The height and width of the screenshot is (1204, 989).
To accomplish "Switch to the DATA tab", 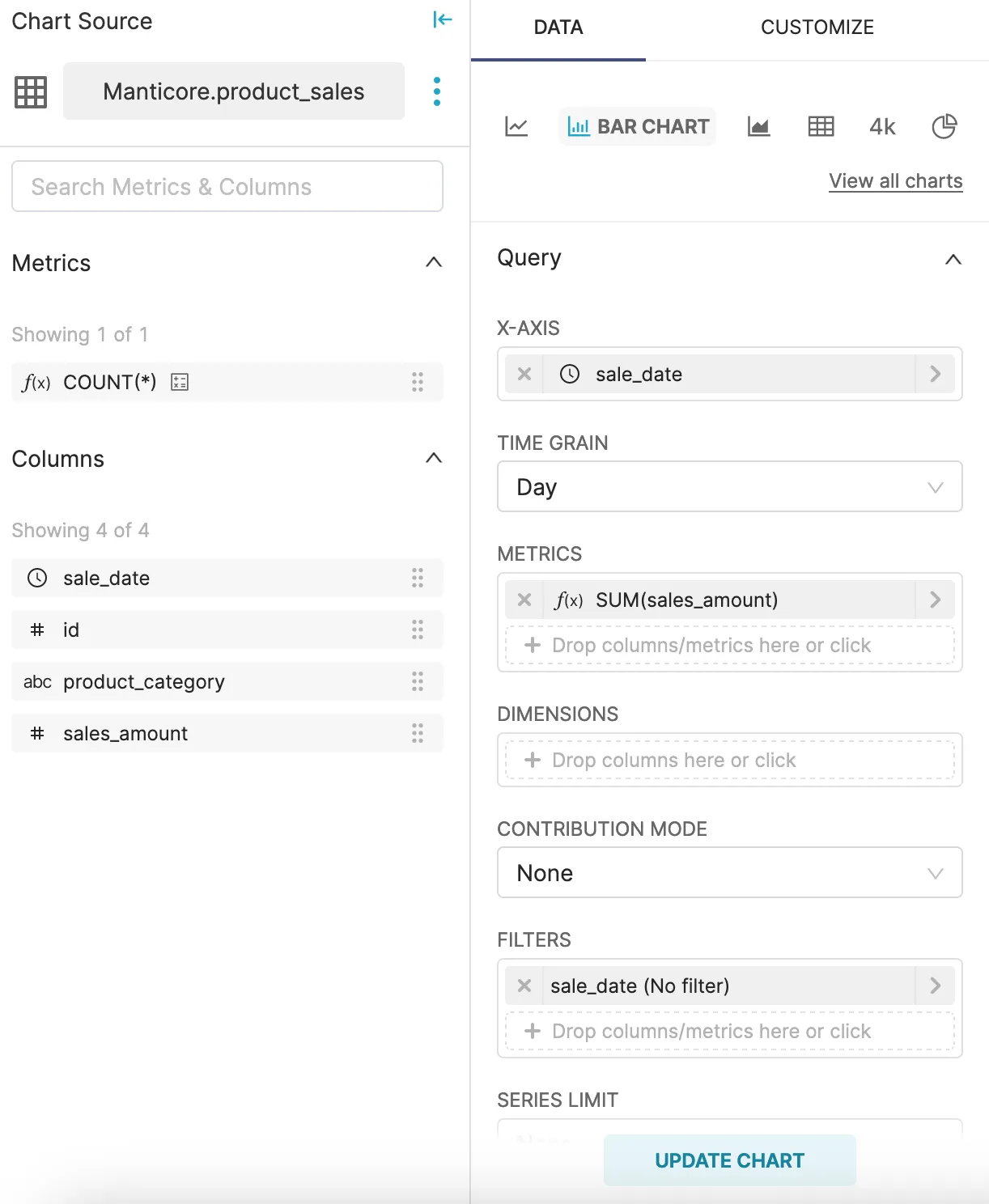I will 557,27.
